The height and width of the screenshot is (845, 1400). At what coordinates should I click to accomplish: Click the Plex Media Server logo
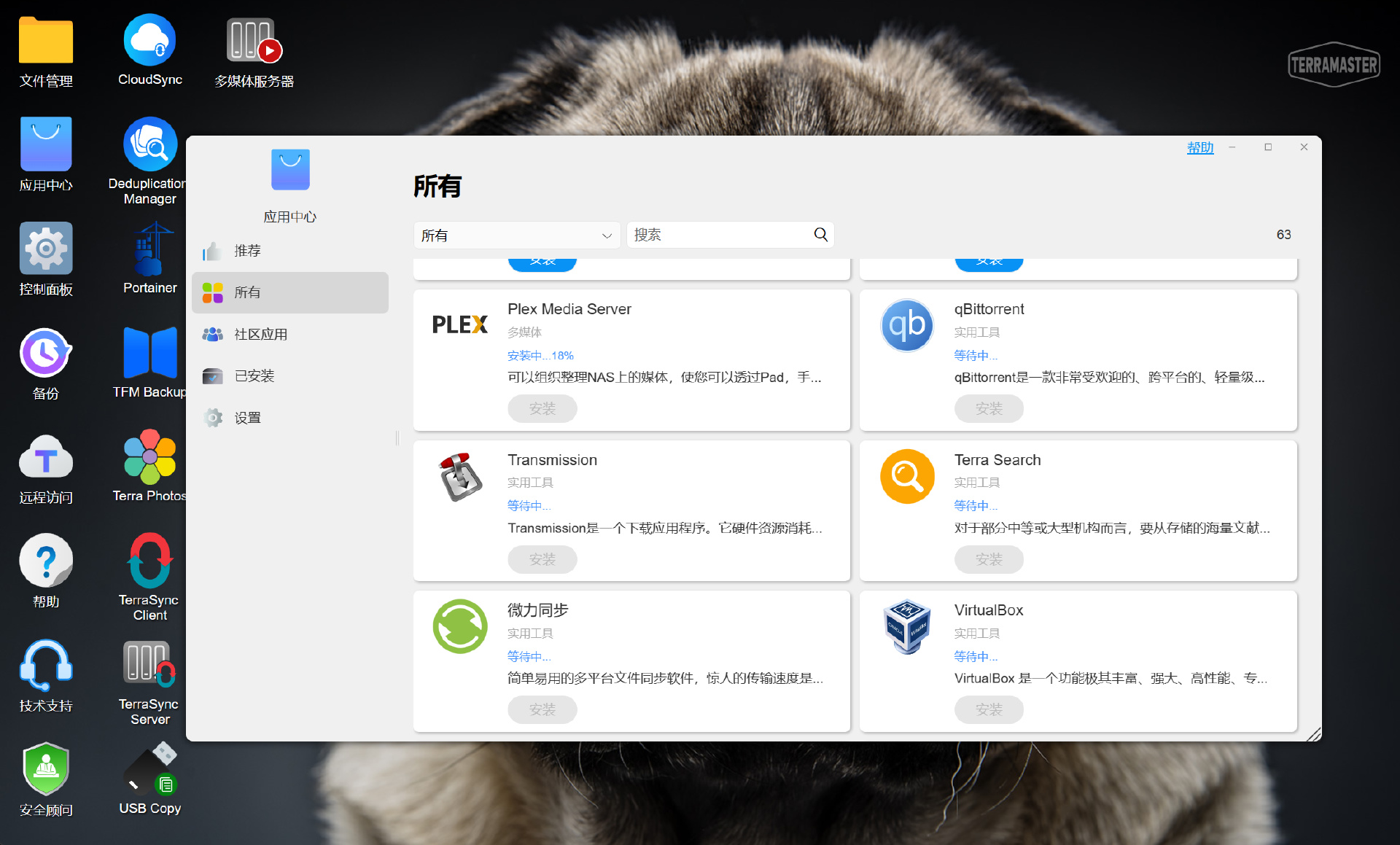click(x=459, y=324)
